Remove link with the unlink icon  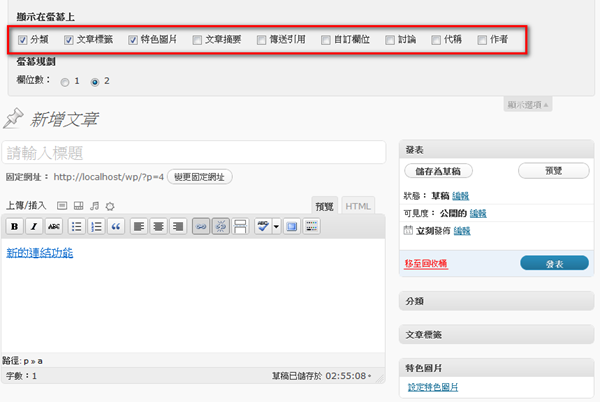point(221,226)
